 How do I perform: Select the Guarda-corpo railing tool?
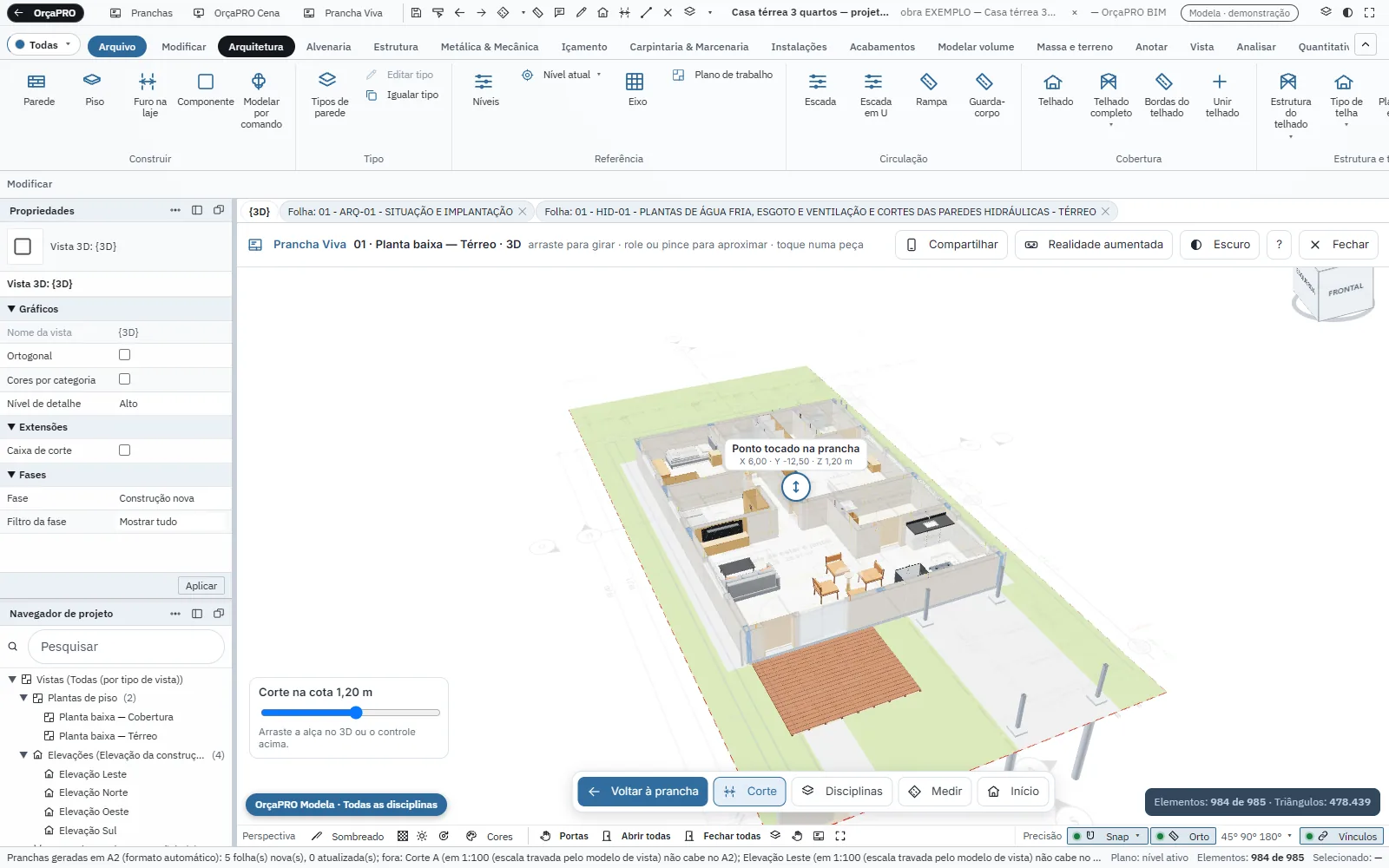point(986,95)
